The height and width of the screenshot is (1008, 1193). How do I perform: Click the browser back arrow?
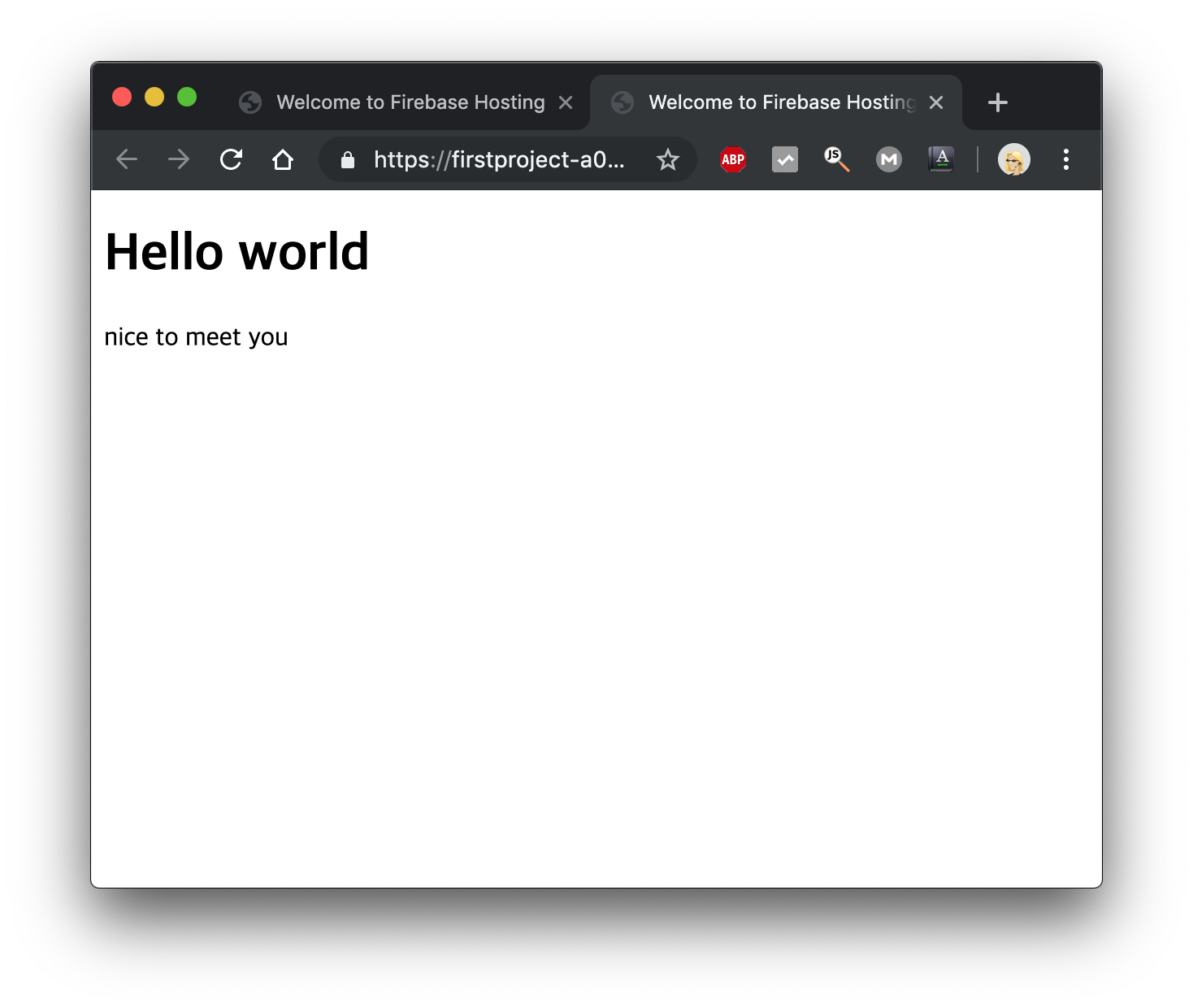[x=127, y=159]
